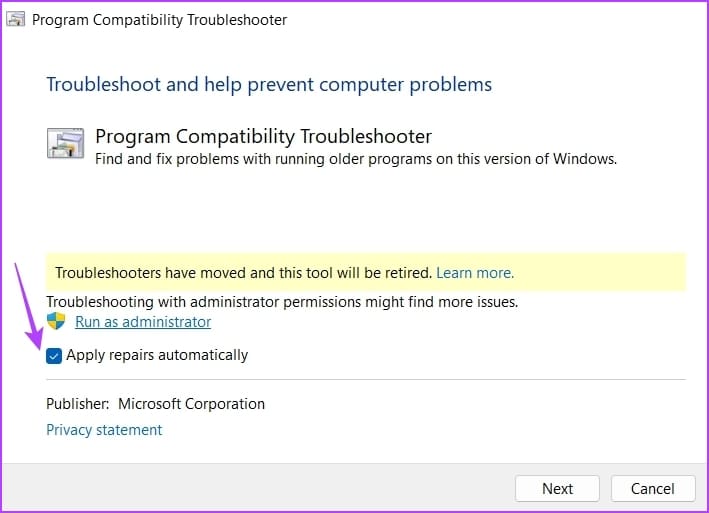Select the Program Compatibility Troubleshooter item title
The image size is (709, 513).
pyautogui.click(x=263, y=136)
